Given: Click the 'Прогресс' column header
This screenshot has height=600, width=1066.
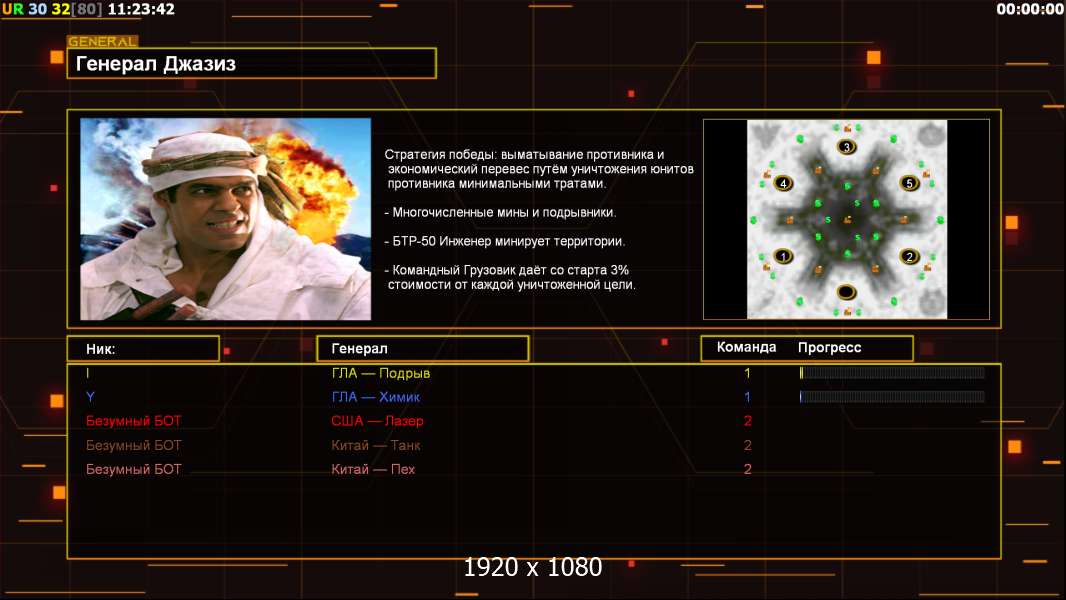Looking at the screenshot, I should [x=829, y=348].
